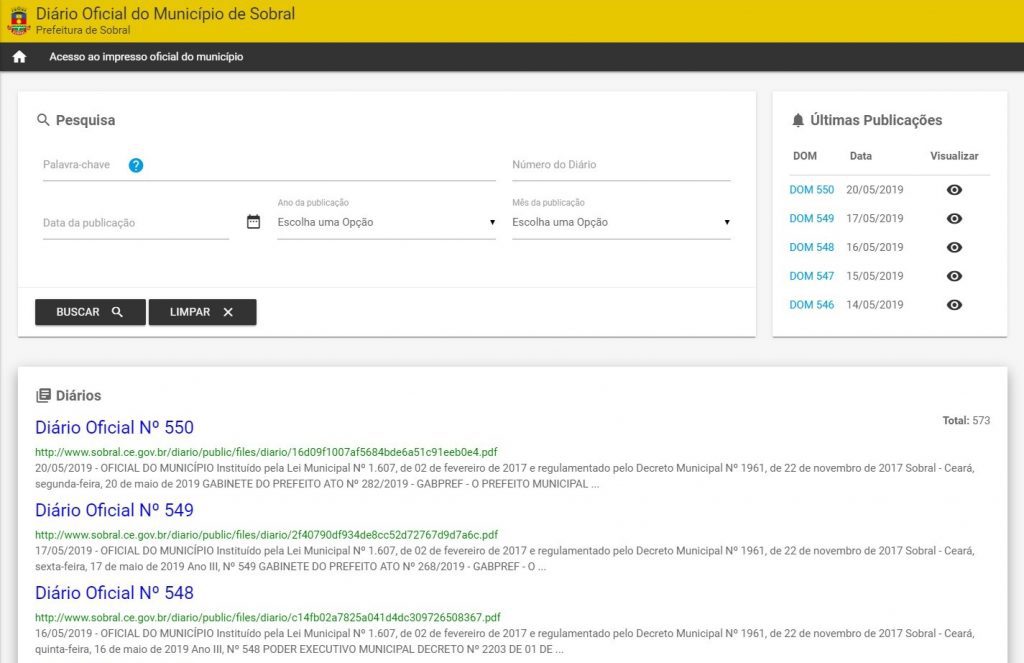Open the calendar date picker icon
The image size is (1024, 663).
[x=253, y=222]
